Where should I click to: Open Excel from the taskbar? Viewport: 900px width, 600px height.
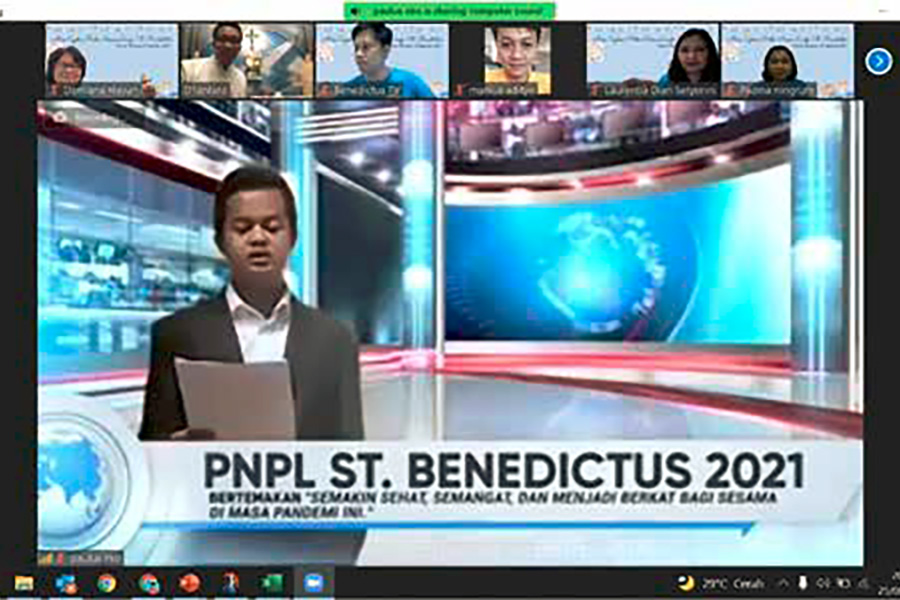272,583
